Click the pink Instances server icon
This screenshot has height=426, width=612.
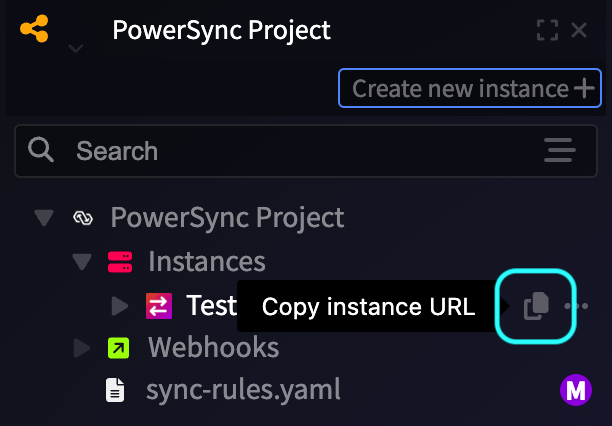[120, 262]
